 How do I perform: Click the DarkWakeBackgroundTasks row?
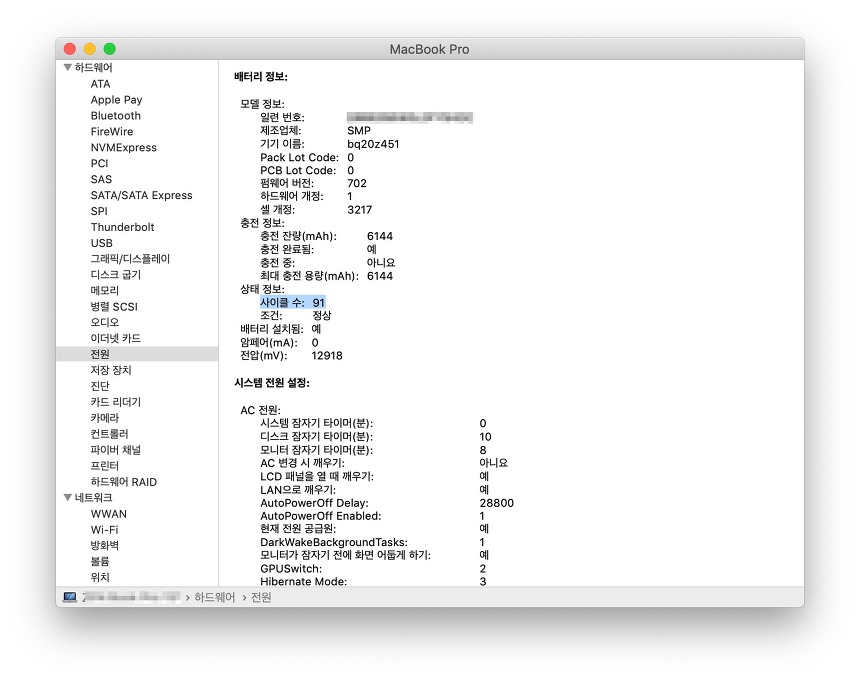(x=372, y=542)
